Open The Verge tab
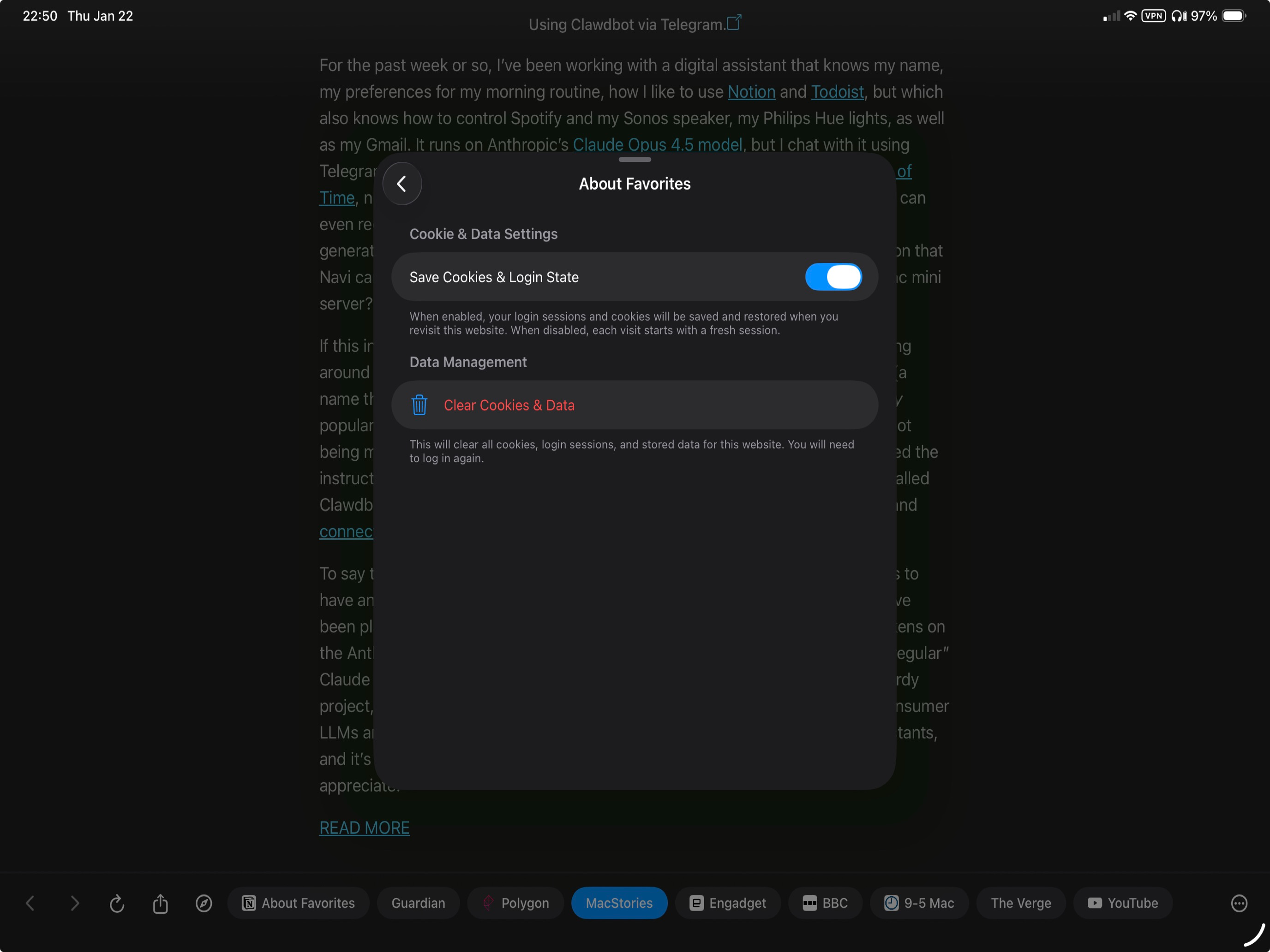The width and height of the screenshot is (1270, 952). 1021,903
